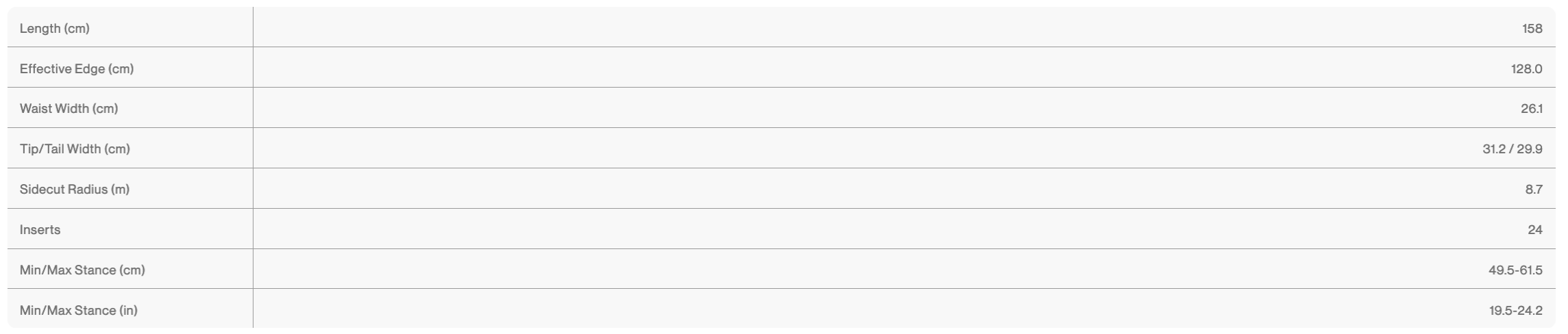The image size is (1568, 334).
Task: Select the Min/Max Stance (in) label
Action: pos(79,311)
